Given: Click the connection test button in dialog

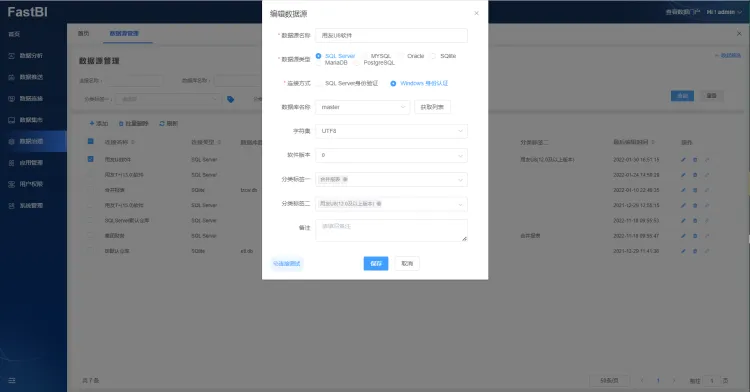Looking at the screenshot, I should [287, 263].
